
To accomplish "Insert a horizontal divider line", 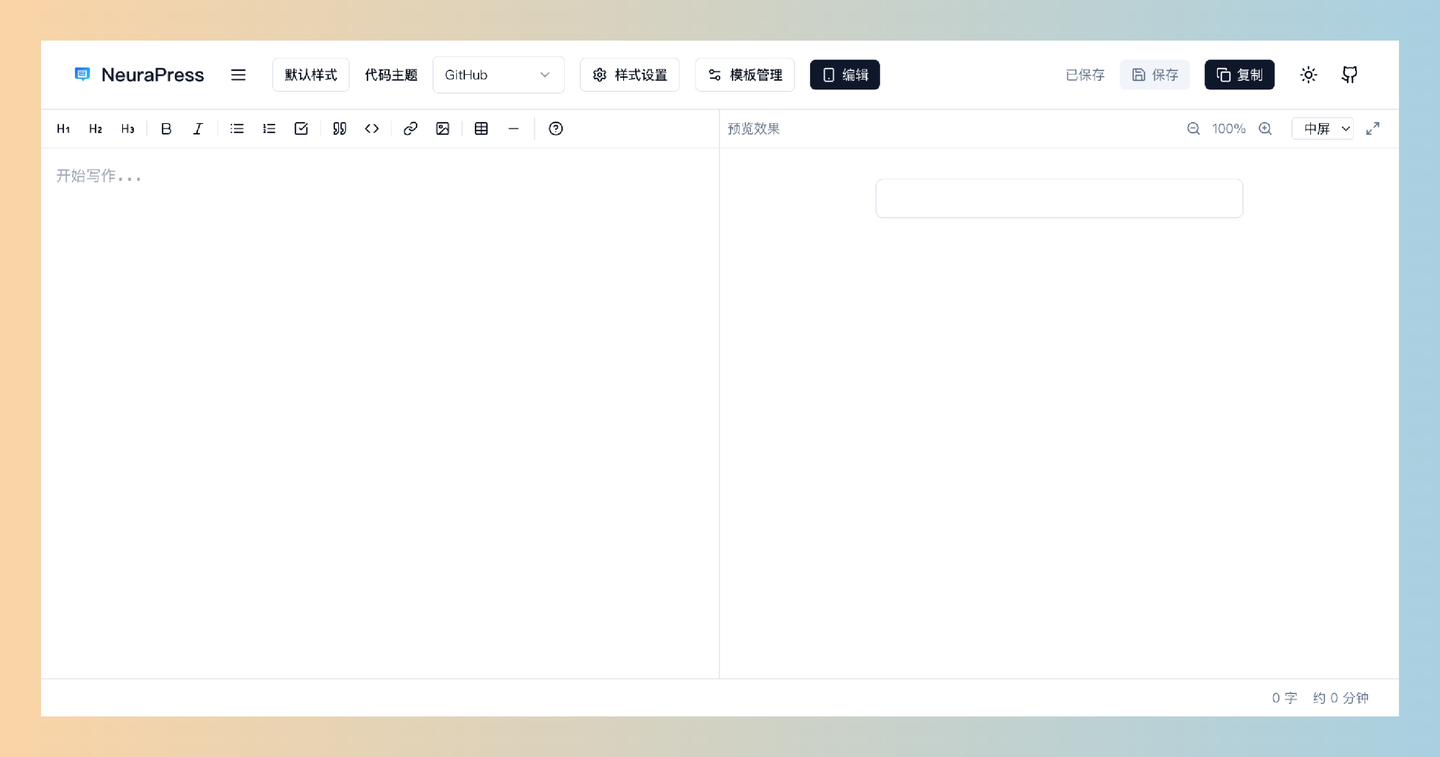I will pyautogui.click(x=513, y=129).
